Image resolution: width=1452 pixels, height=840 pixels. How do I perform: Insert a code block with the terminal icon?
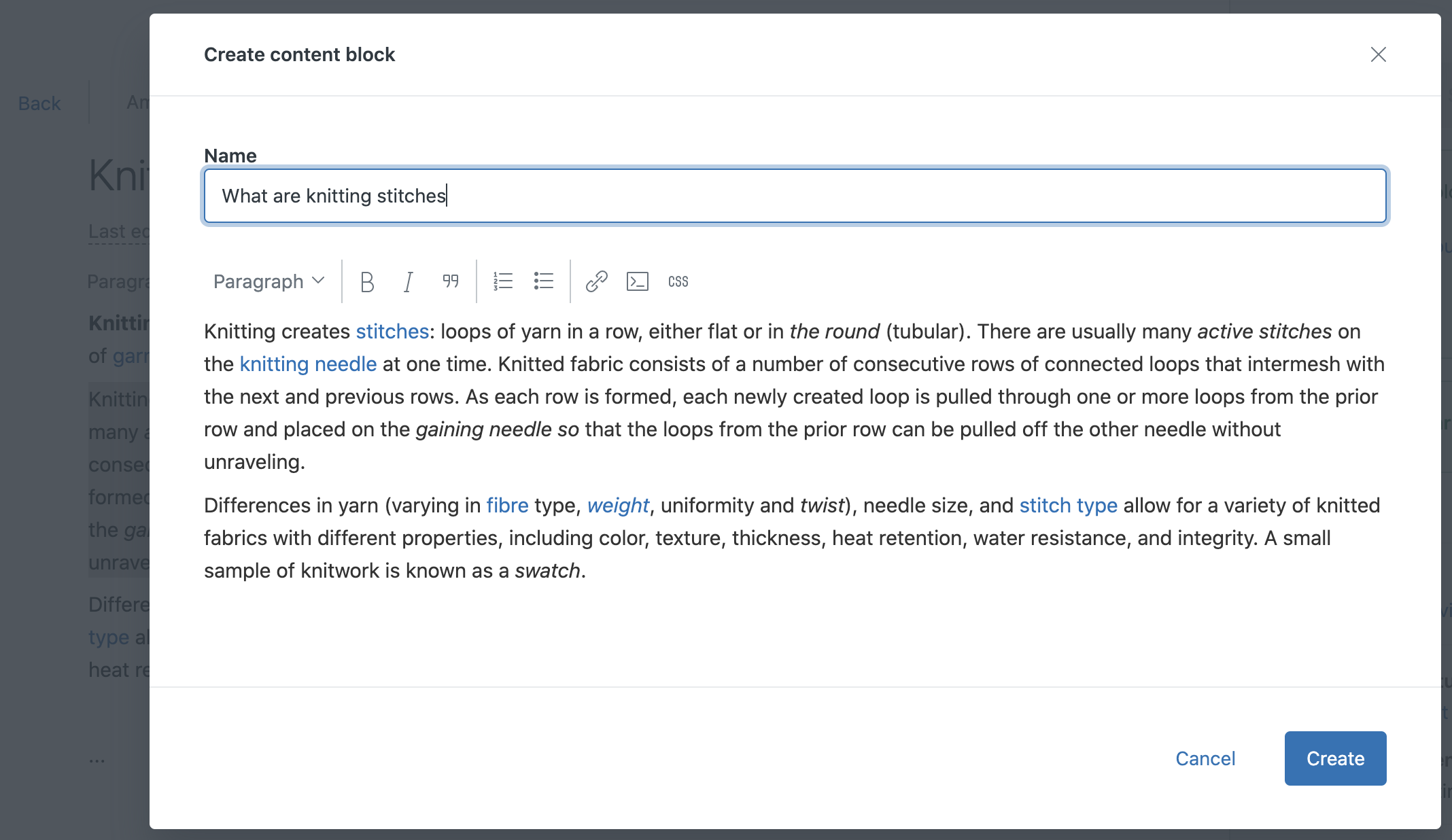pos(638,281)
